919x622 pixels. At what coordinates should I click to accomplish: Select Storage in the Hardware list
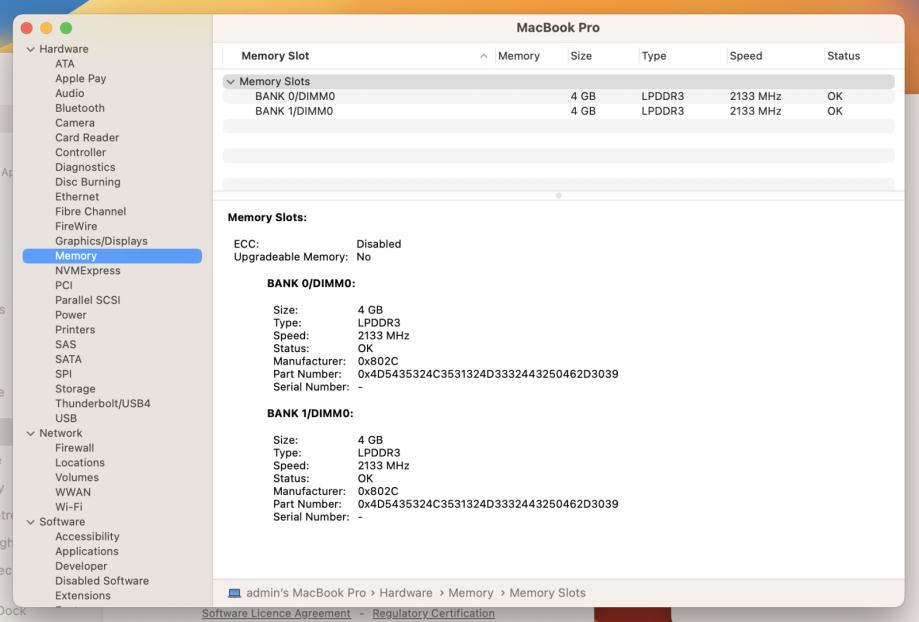(x=75, y=389)
